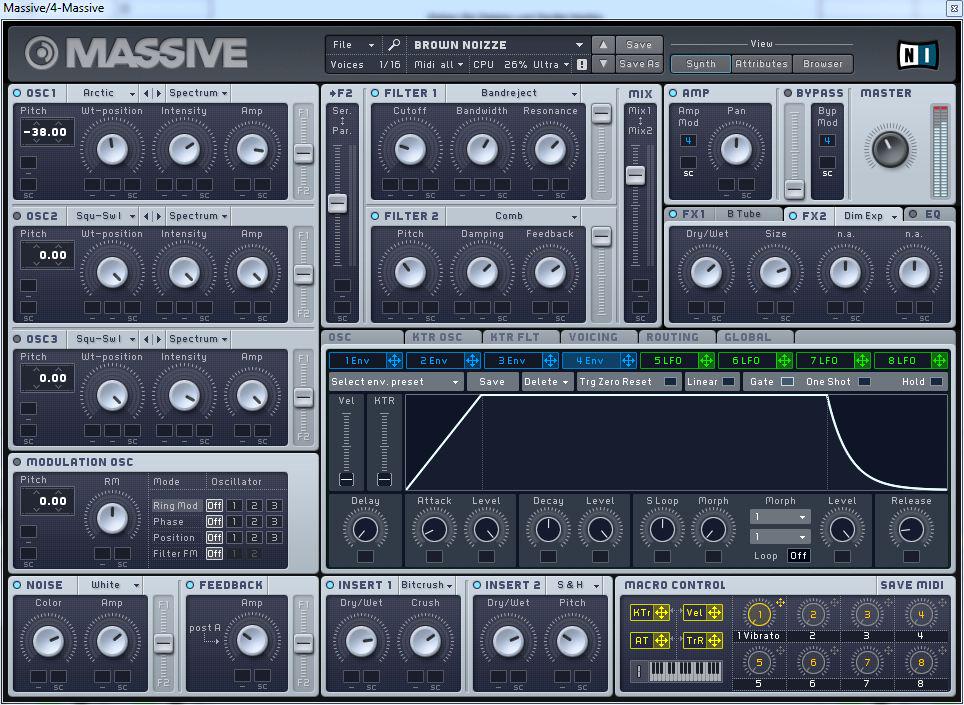Screen dimensions: 964x705
Task: Click the 5 LFO drag-handle crosshair icon
Action: click(706, 361)
